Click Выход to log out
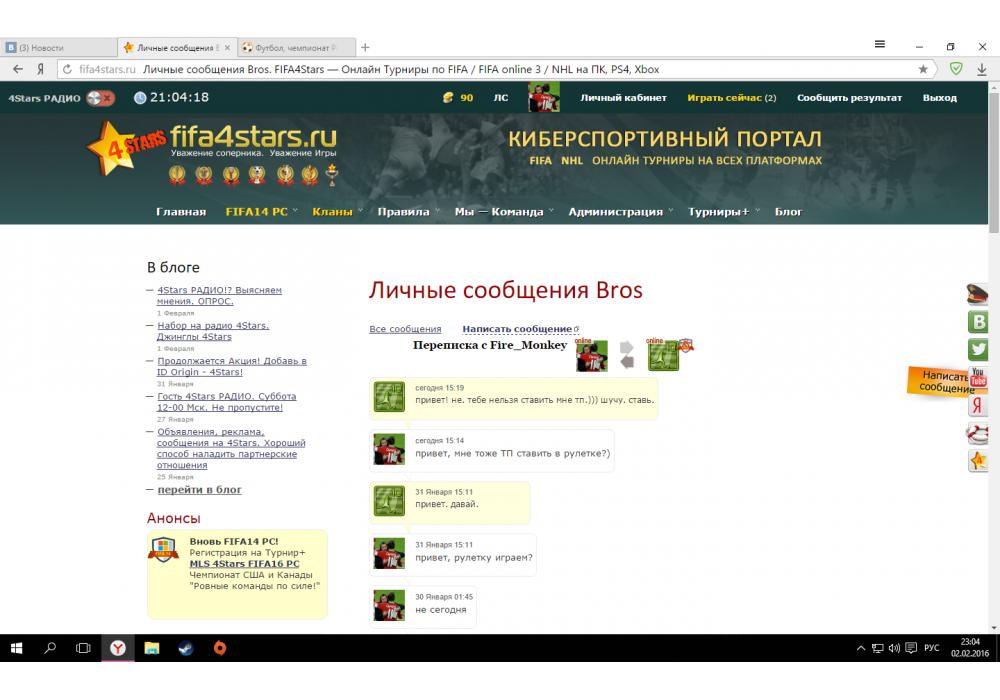 coord(939,98)
